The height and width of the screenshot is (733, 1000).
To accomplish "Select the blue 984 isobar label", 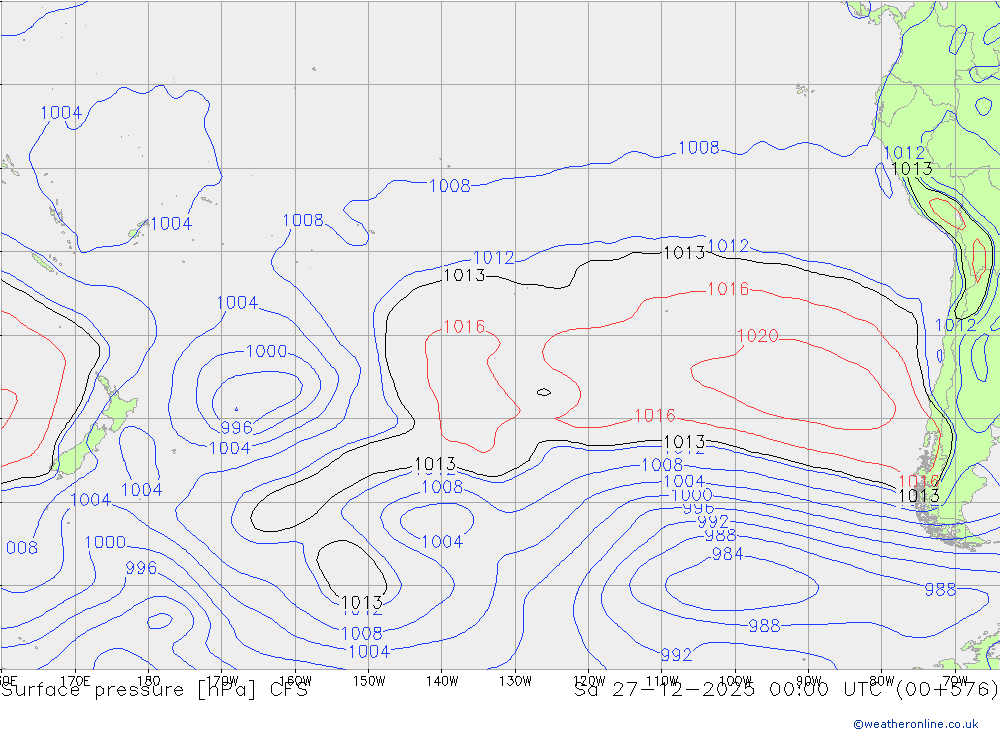I will point(728,554).
